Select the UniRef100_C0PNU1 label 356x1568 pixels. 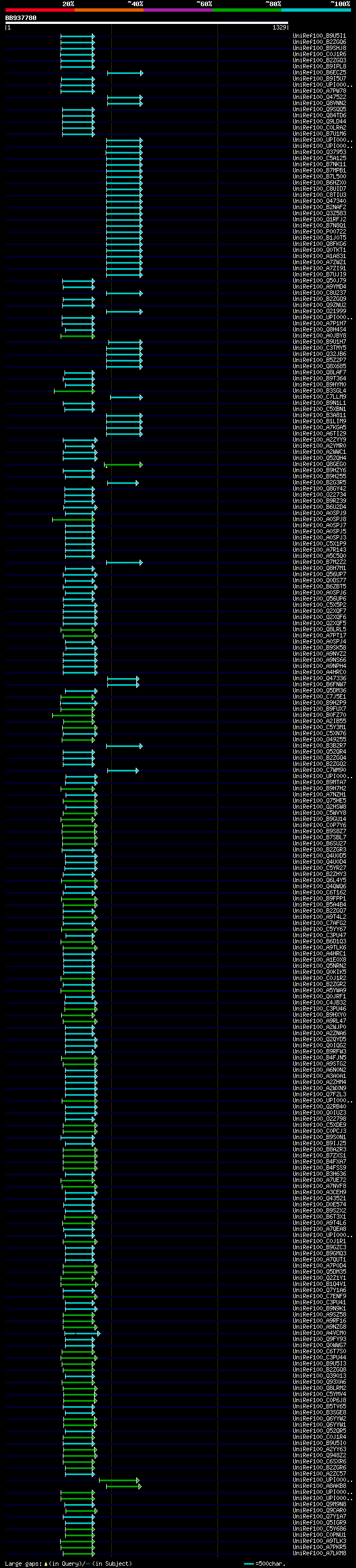click(319, 1535)
